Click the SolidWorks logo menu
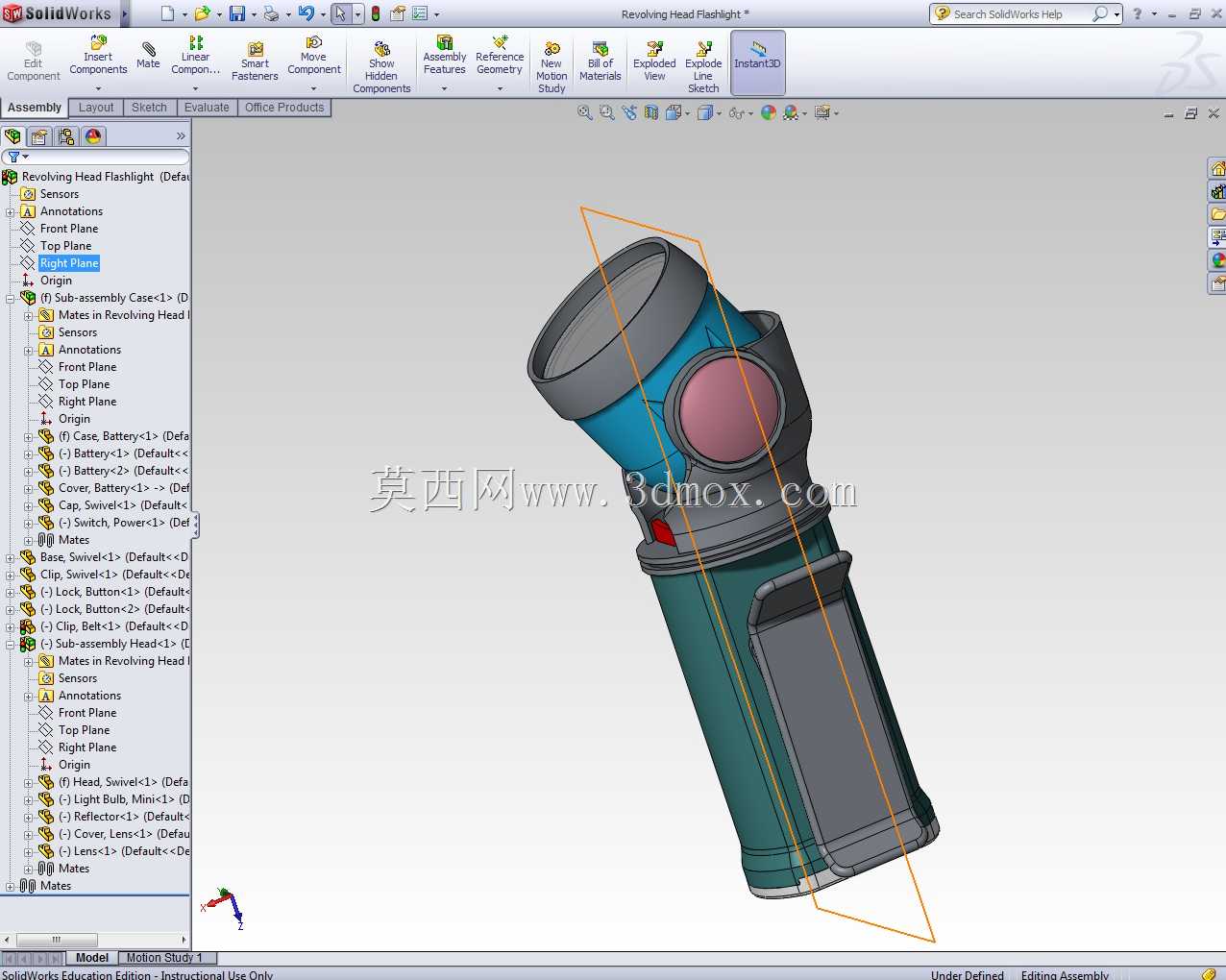Image resolution: width=1226 pixels, height=980 pixels. click(59, 13)
